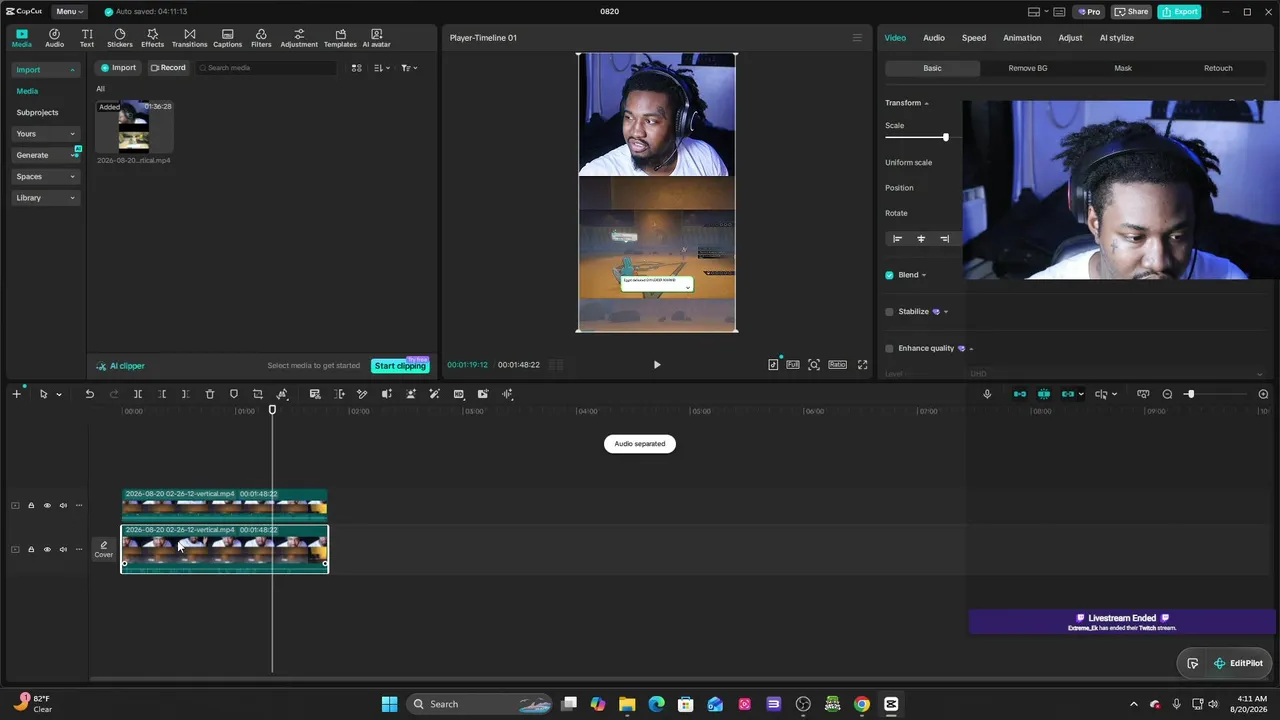
Task: Open the media filter dropdown
Action: pos(409,68)
